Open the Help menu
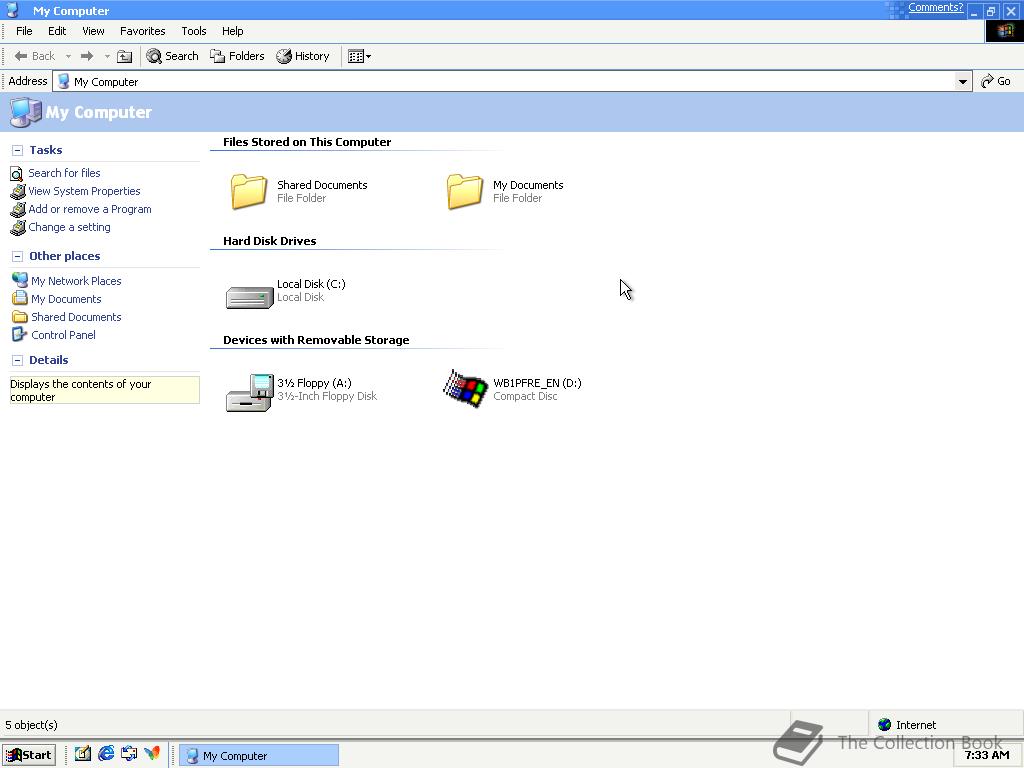Viewport: 1024px width, 768px height. [x=232, y=31]
